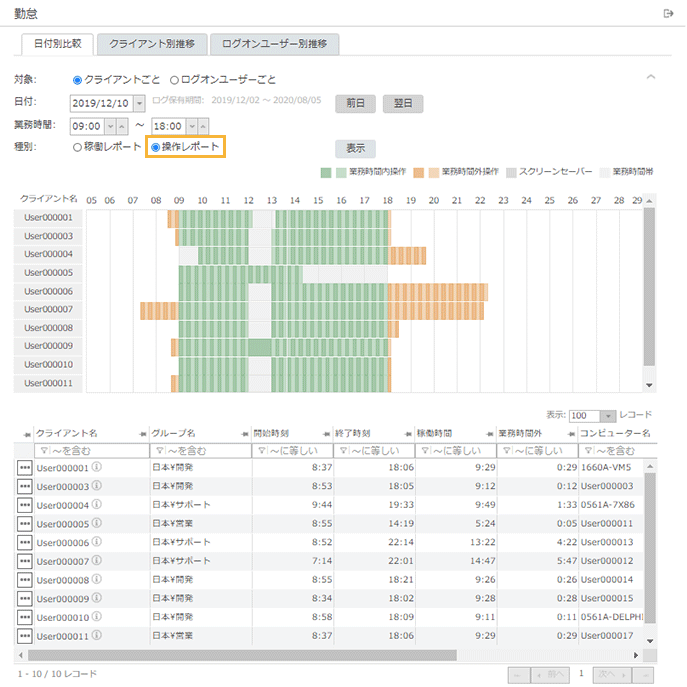Click the filter icon under 開始時刻 column
The image size is (687, 687).
pos(259,450)
